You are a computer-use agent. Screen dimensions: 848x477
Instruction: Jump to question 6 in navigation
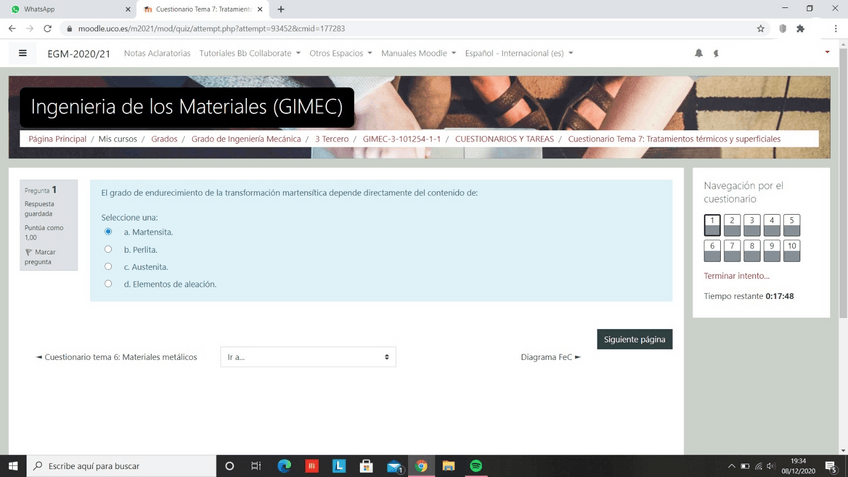[x=712, y=251]
